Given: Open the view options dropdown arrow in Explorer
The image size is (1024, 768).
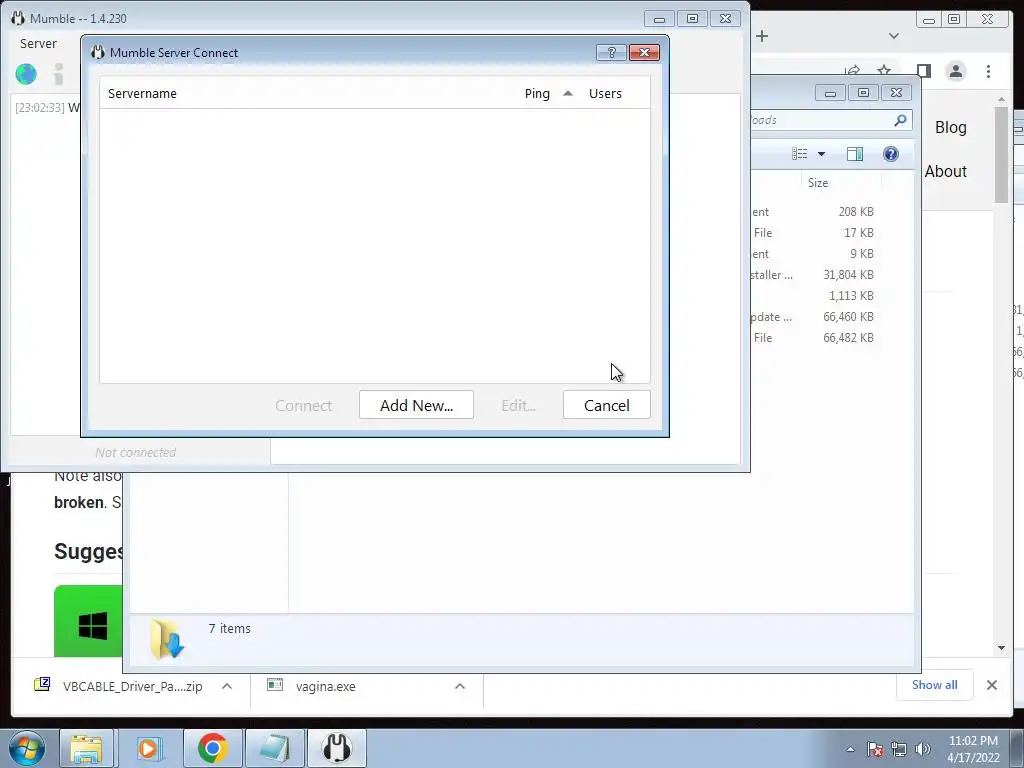Looking at the screenshot, I should pyautogui.click(x=822, y=154).
